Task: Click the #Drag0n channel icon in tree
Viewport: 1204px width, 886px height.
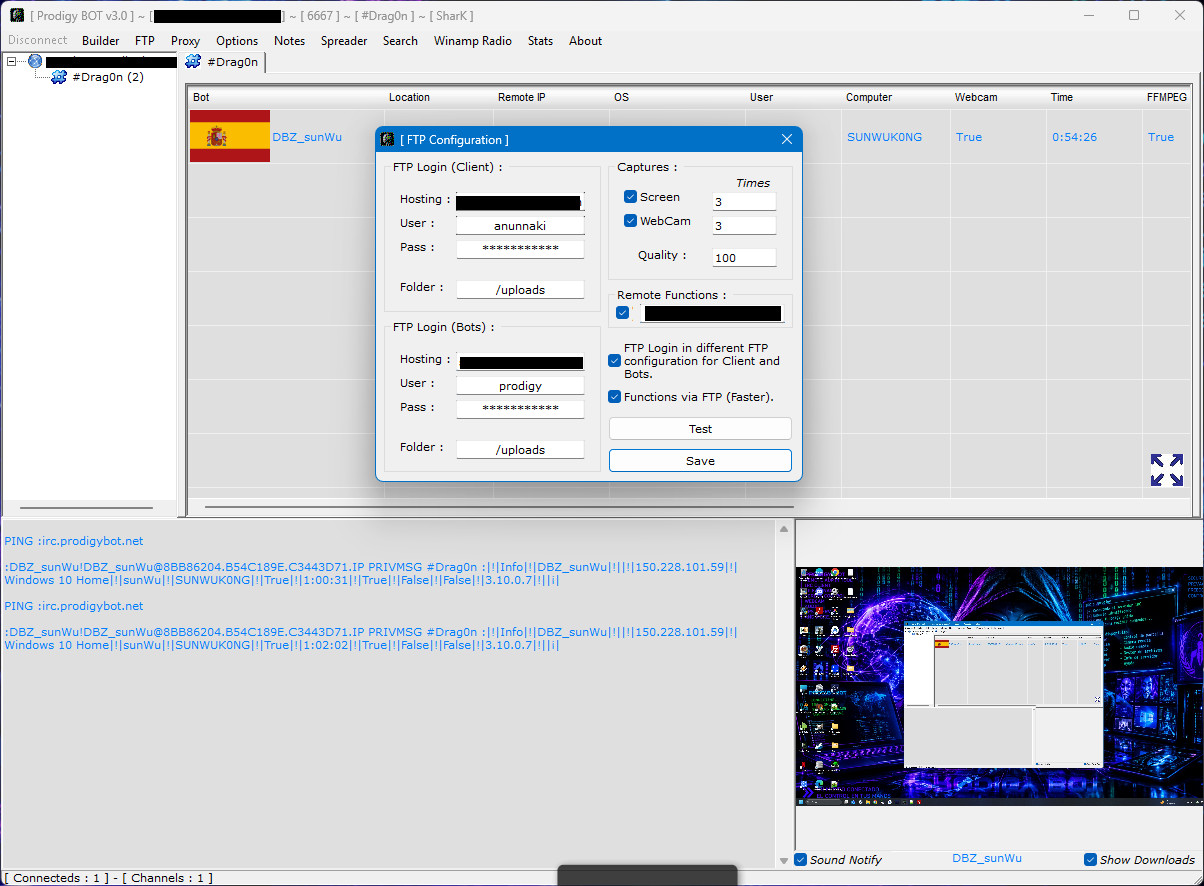Action: pyautogui.click(x=59, y=77)
